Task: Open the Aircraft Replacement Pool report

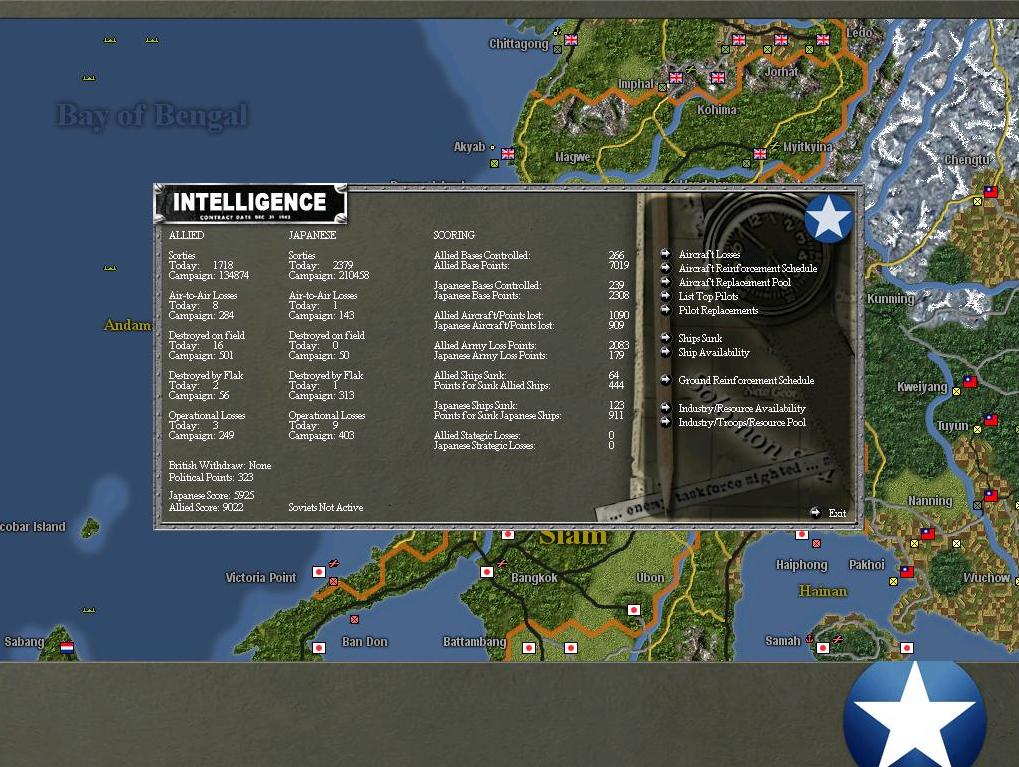Action: [x=734, y=282]
